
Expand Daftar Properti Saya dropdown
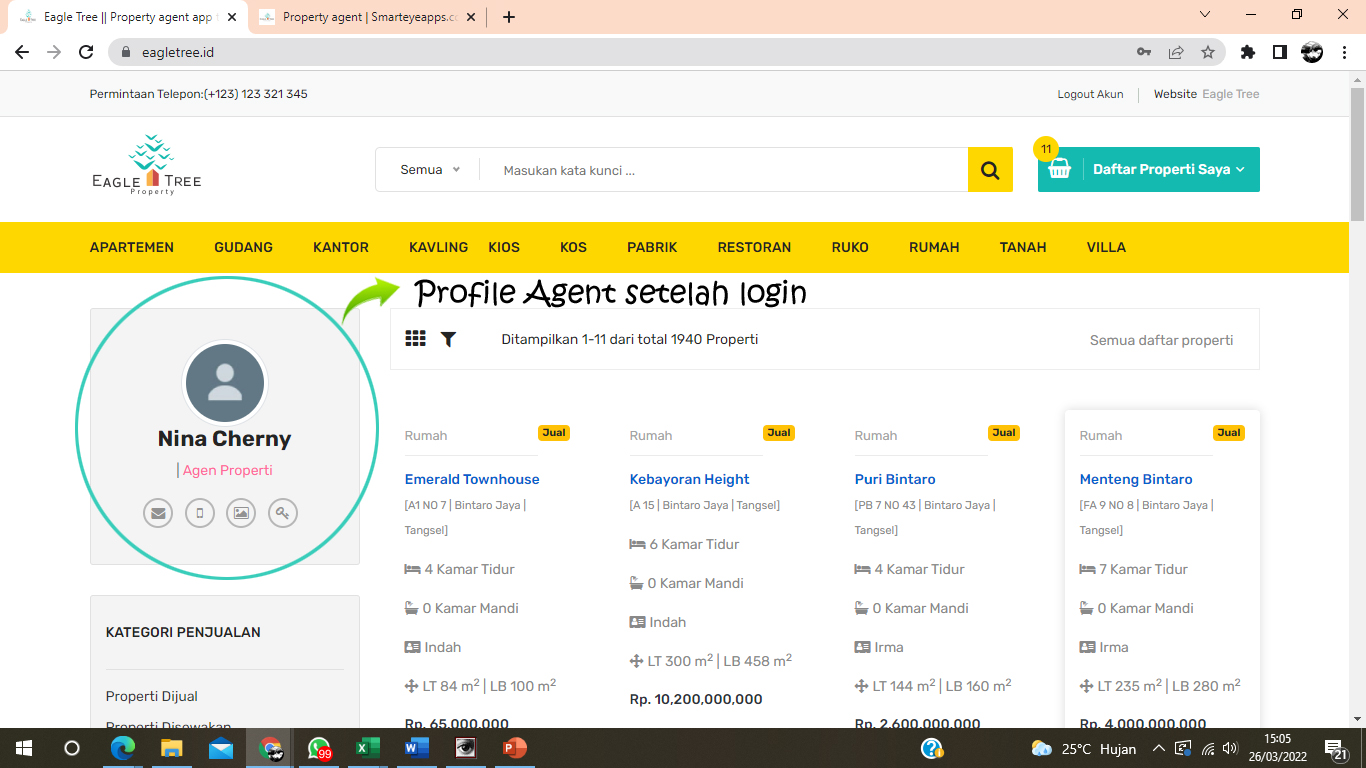click(1168, 170)
